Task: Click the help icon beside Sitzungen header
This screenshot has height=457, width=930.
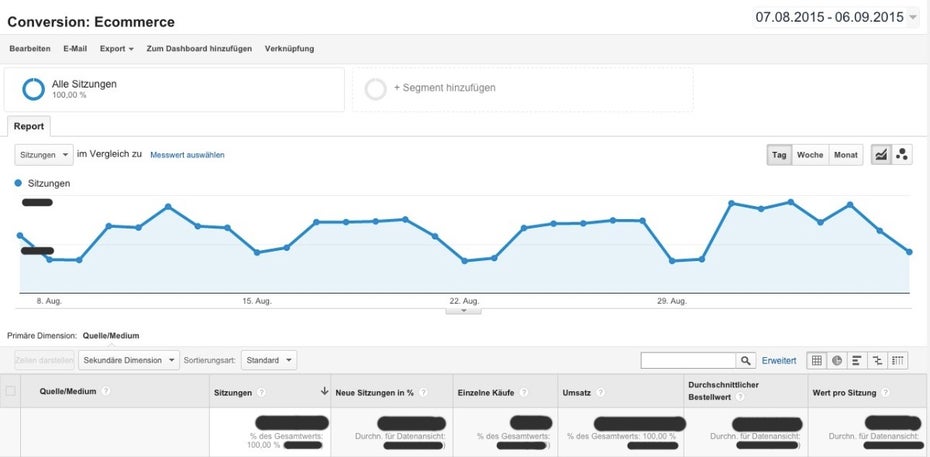Action: point(262,393)
